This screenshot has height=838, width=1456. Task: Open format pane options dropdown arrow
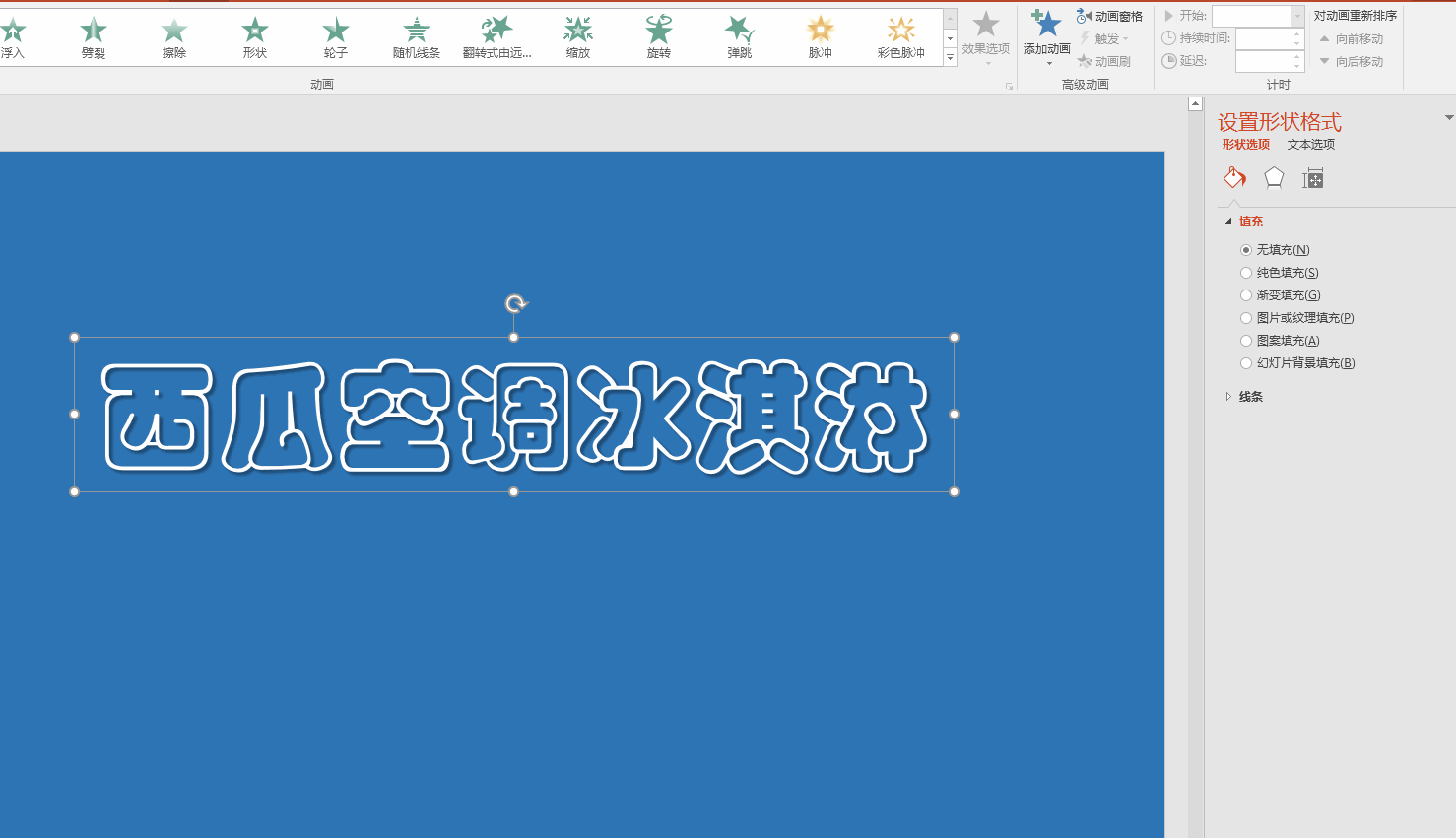tap(1448, 118)
